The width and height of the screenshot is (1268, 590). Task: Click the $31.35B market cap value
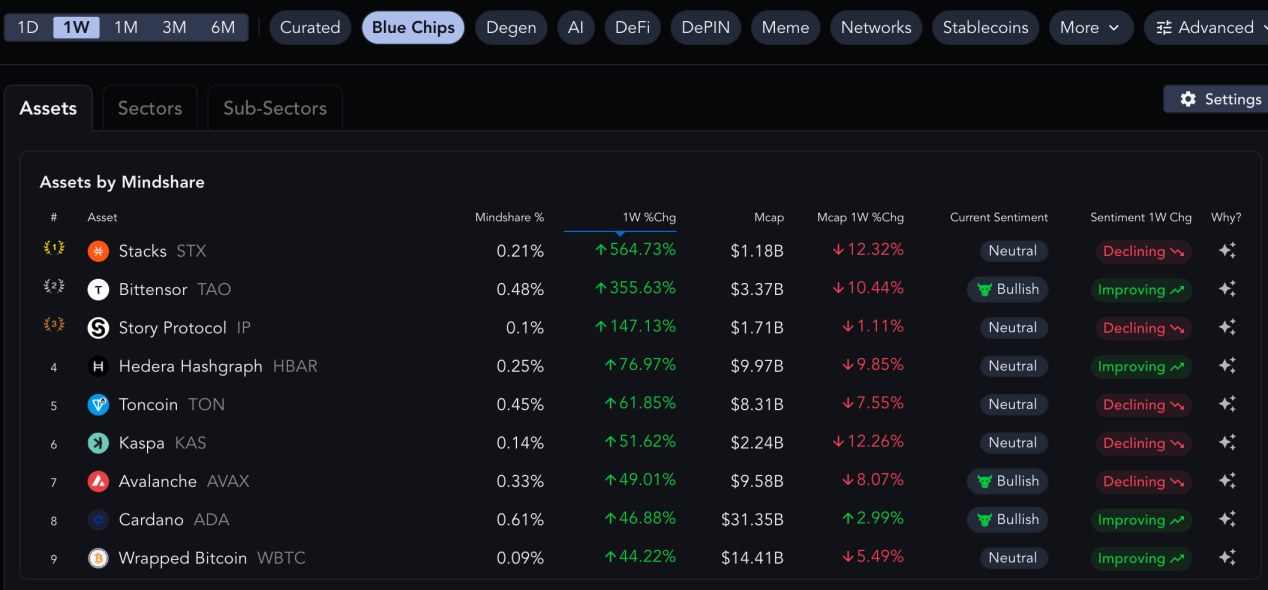(x=752, y=520)
